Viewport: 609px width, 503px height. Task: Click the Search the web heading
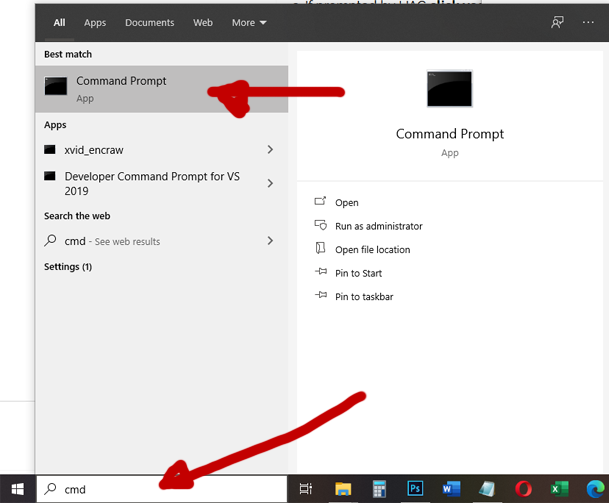[x=77, y=216]
